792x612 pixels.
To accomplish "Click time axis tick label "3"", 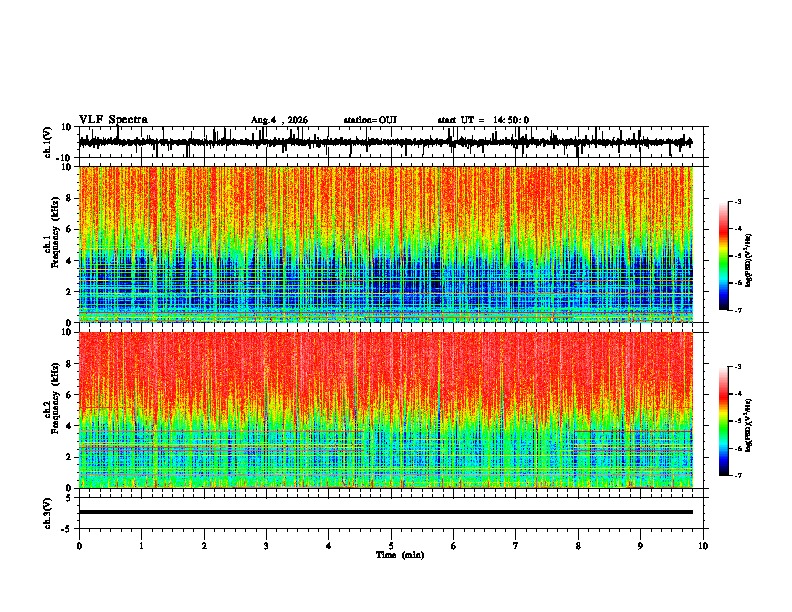I will (266, 546).
